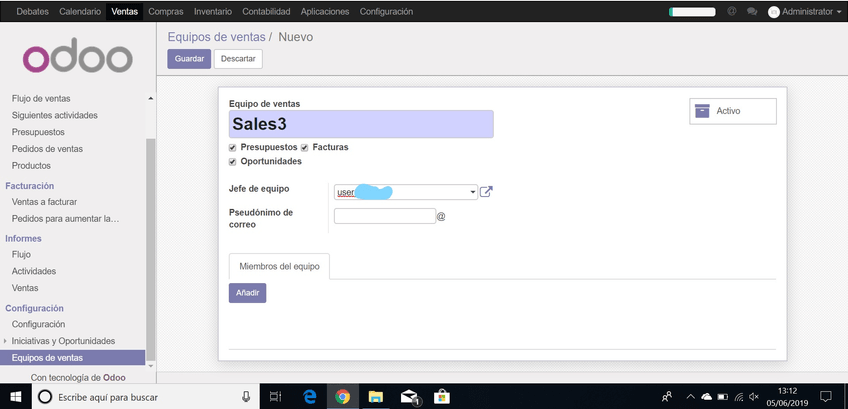The height and width of the screenshot is (409, 848).
Task: Open the Contabilidad menu
Action: click(x=267, y=12)
